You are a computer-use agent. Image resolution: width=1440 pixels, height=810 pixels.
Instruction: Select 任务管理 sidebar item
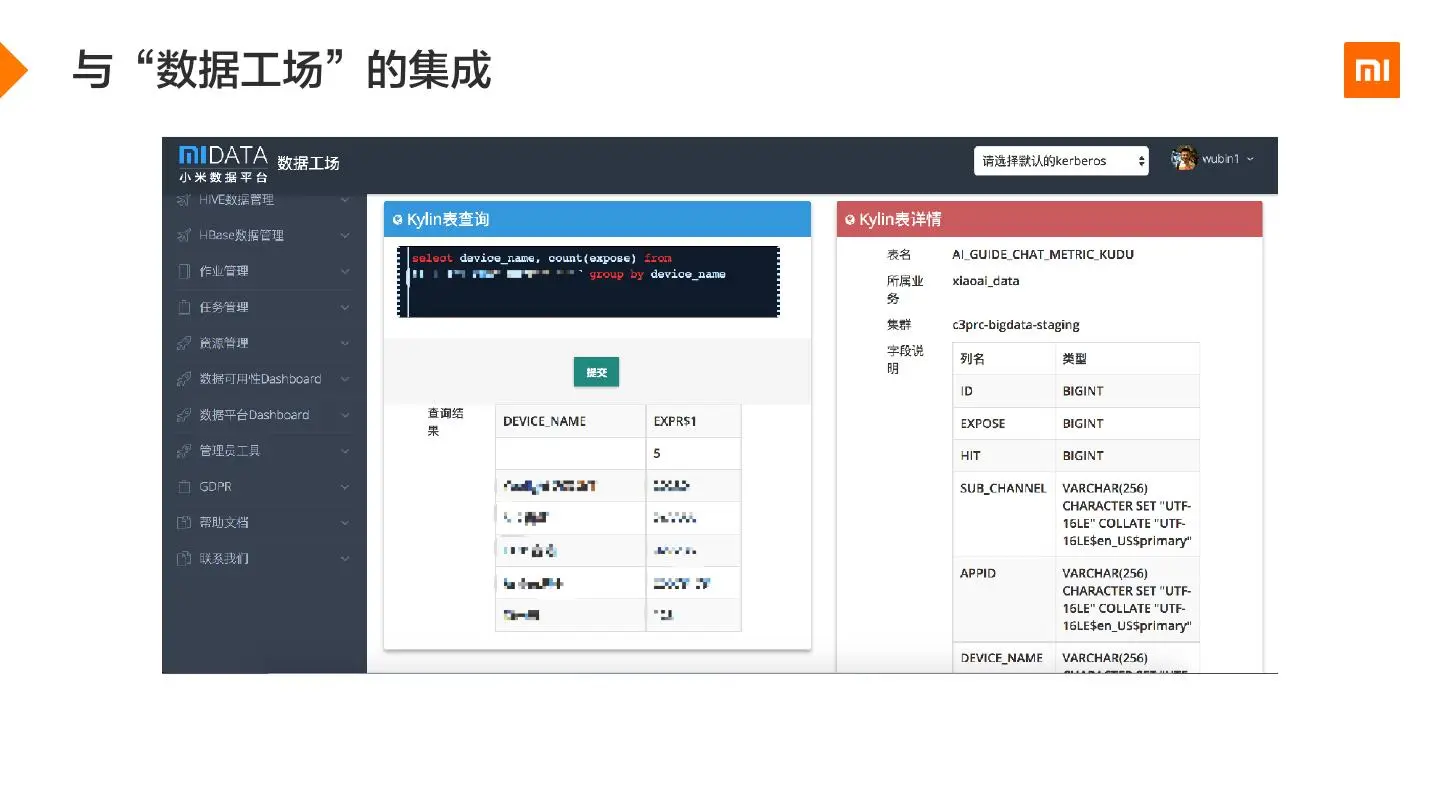[224, 308]
